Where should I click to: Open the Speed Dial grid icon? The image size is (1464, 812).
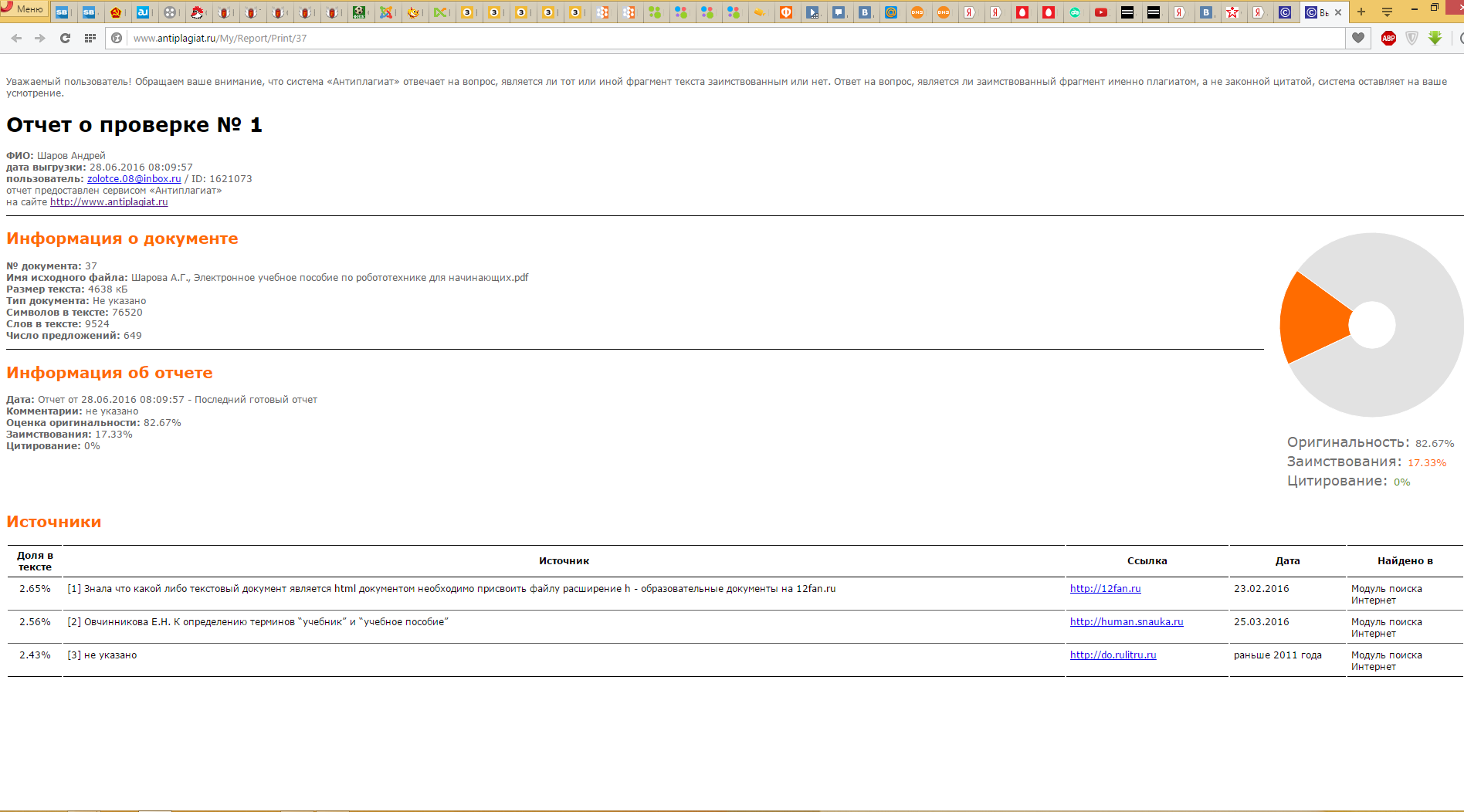(x=90, y=38)
